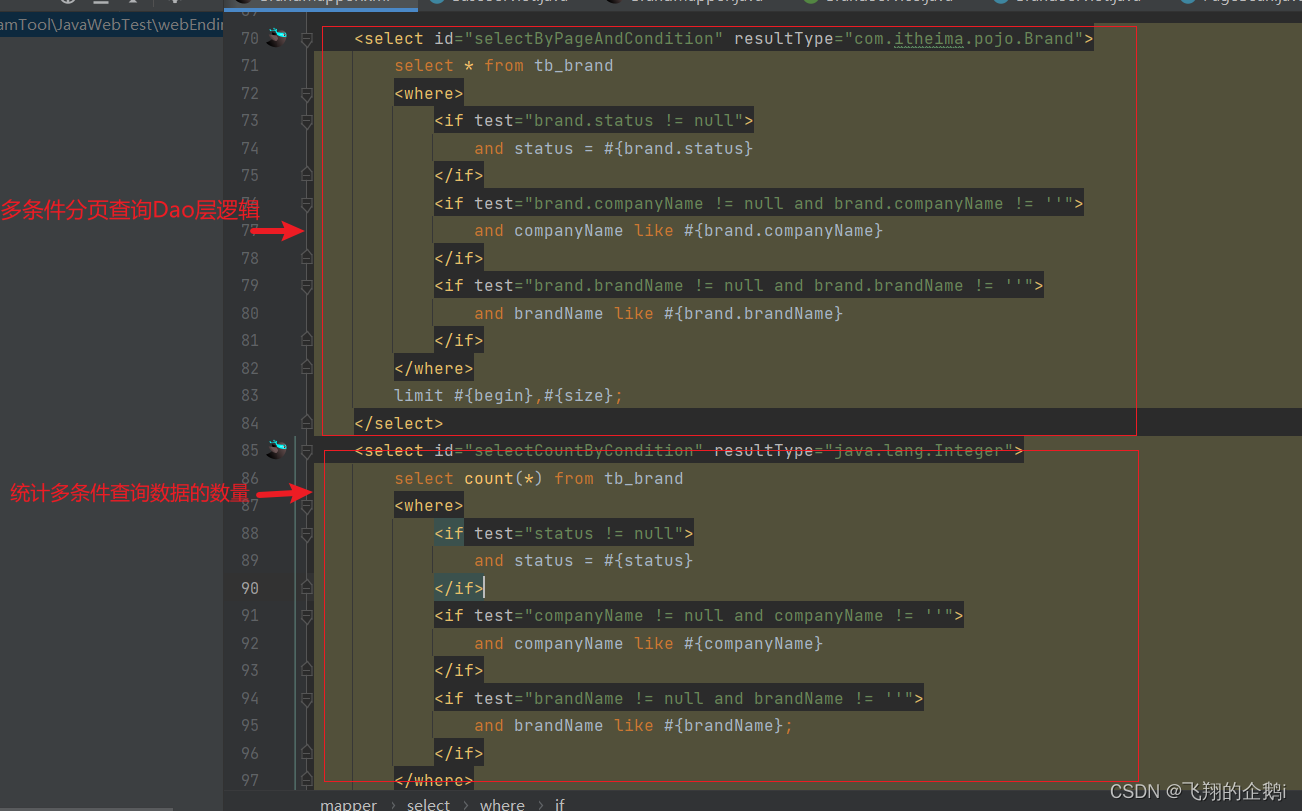Fold the brand.brandName if block at line 79

coord(307,286)
